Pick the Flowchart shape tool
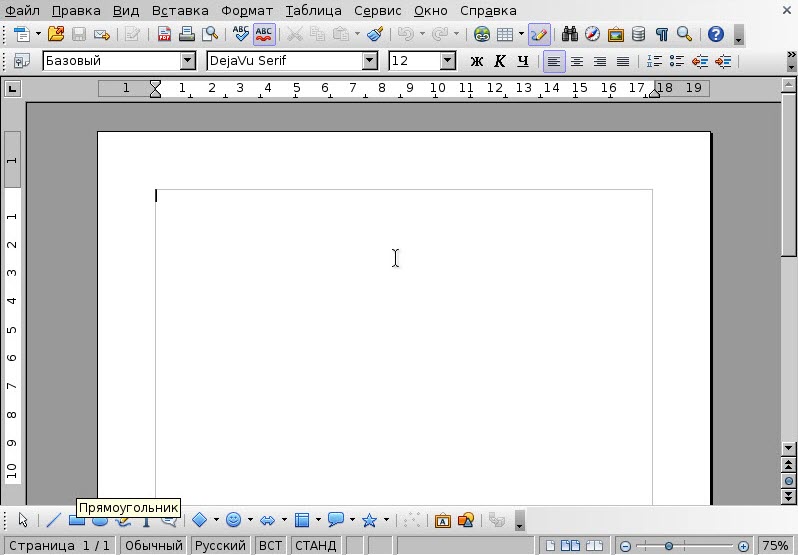The height and width of the screenshot is (555, 798). (x=302, y=520)
